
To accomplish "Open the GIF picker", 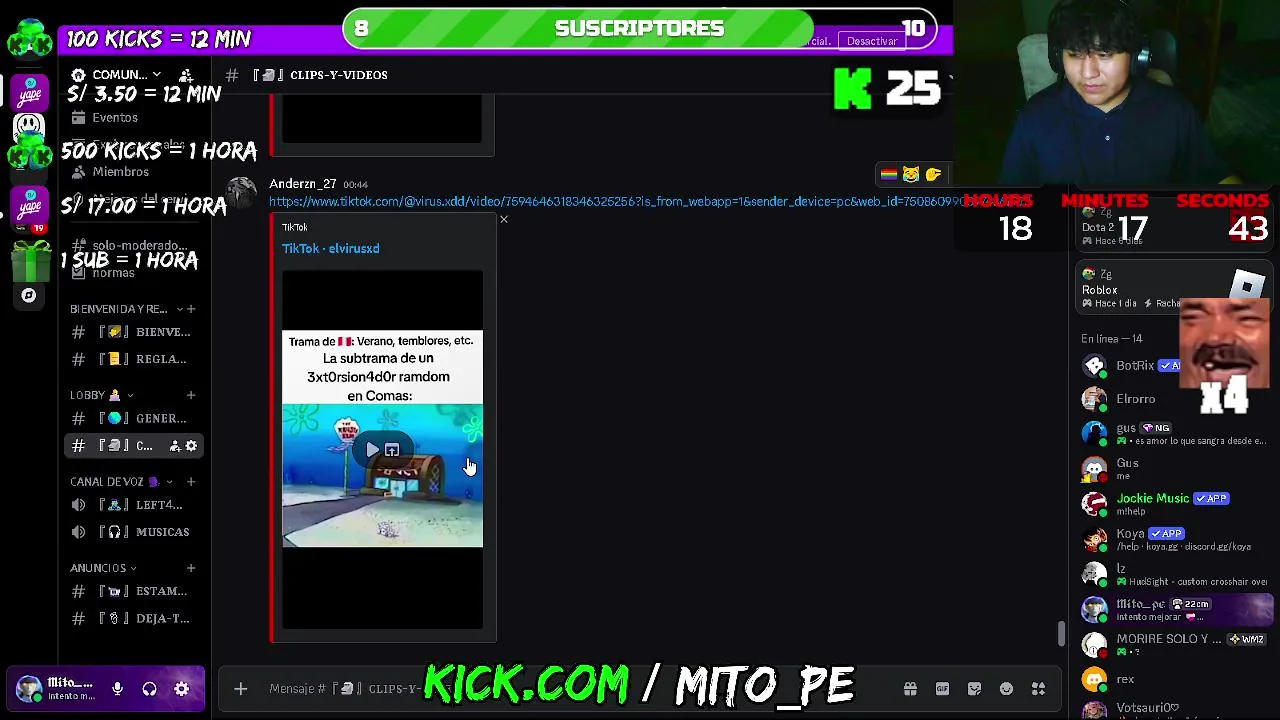I will (x=942, y=688).
